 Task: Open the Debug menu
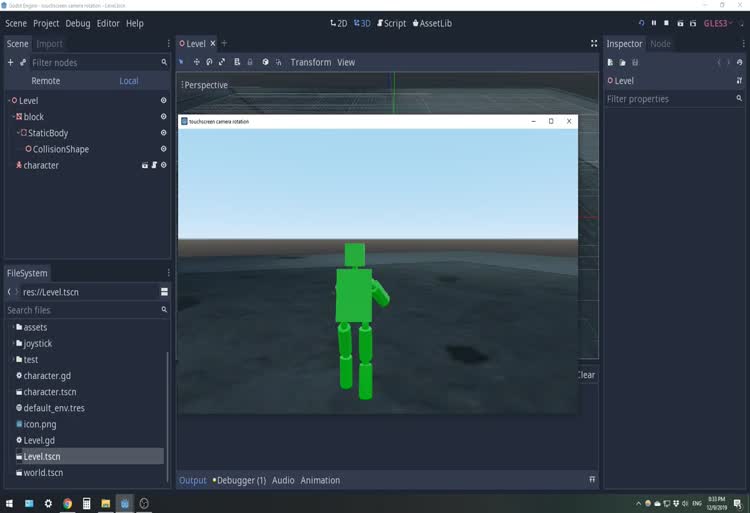(x=78, y=23)
